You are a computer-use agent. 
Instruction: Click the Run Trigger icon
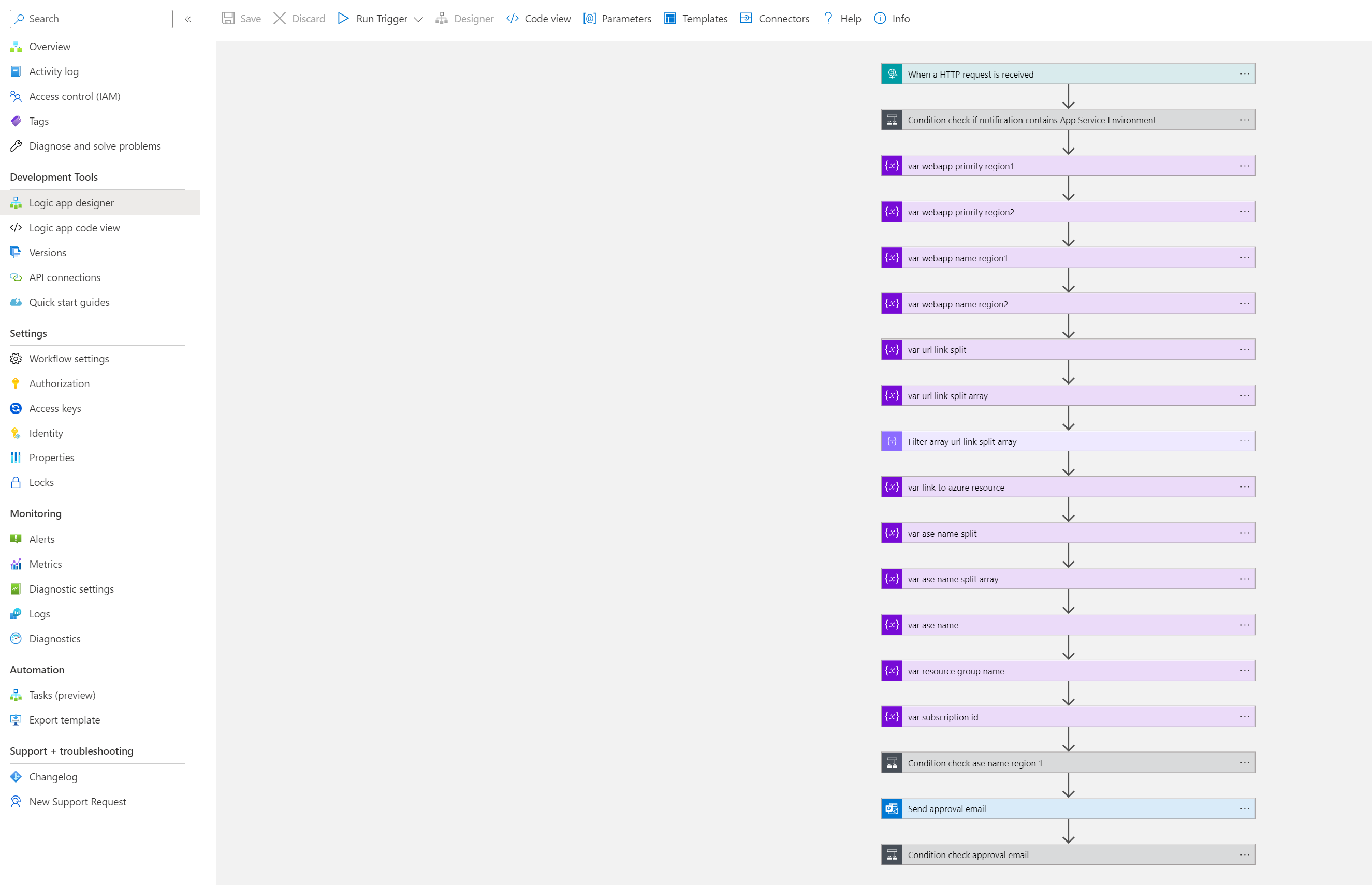point(343,19)
